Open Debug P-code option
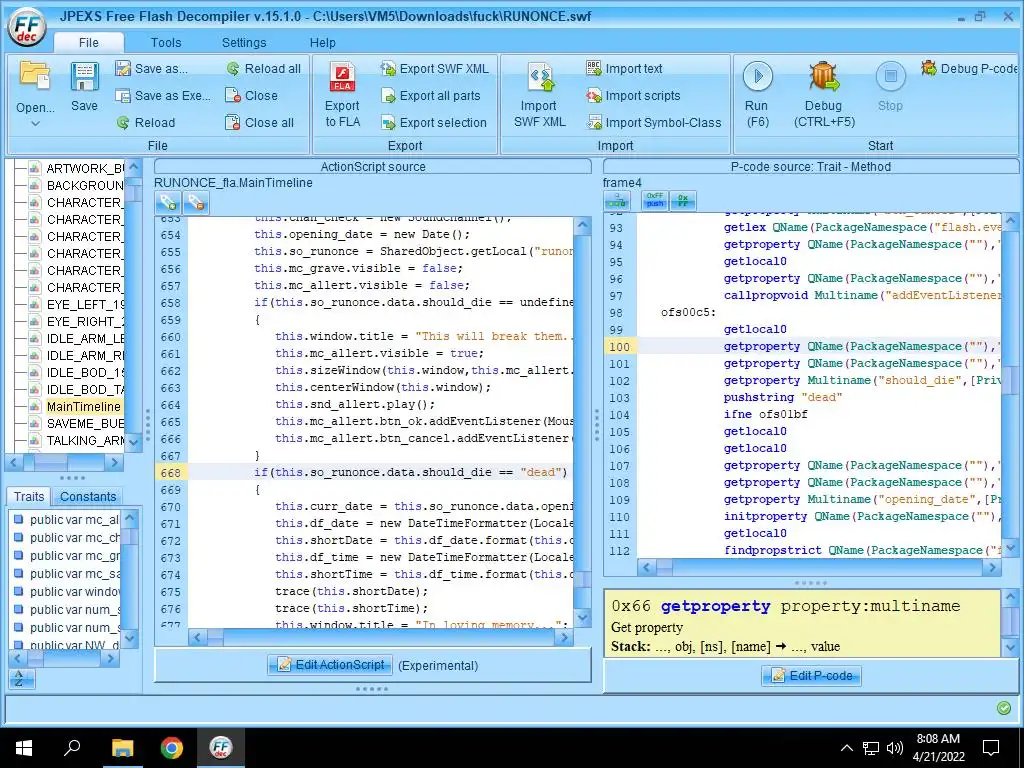 [969, 69]
